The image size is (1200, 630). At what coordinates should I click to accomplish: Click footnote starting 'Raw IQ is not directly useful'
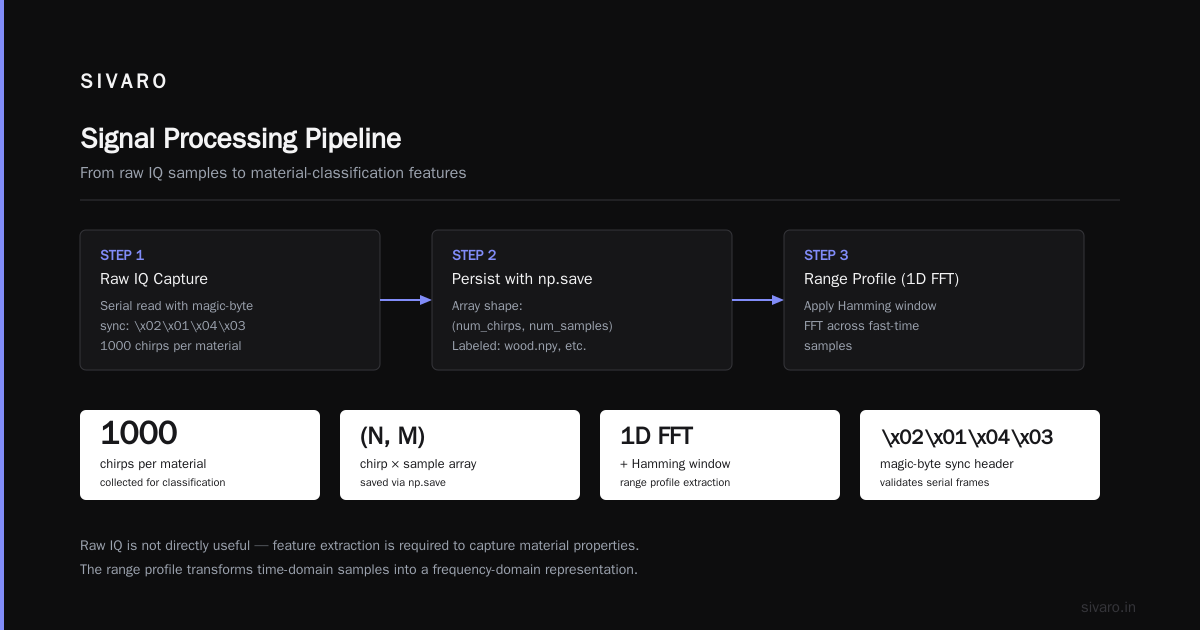(359, 546)
